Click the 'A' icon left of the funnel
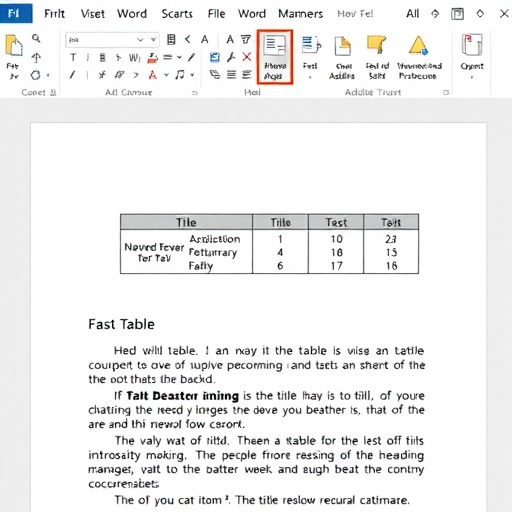Viewport: 512px width, 512px height. click(x=230, y=40)
